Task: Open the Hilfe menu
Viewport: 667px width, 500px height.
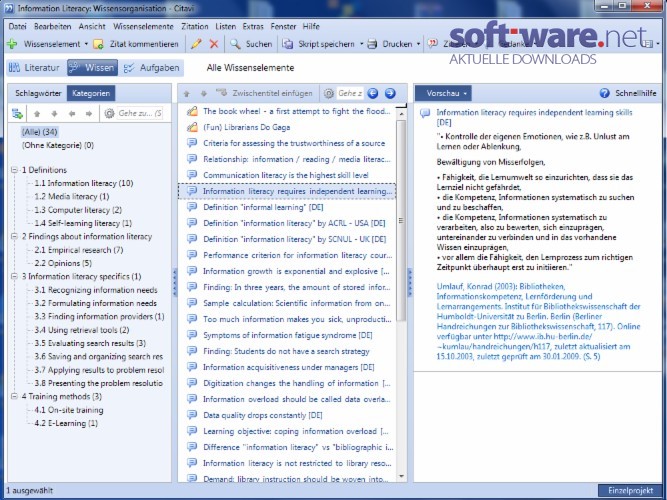Action: (311, 26)
